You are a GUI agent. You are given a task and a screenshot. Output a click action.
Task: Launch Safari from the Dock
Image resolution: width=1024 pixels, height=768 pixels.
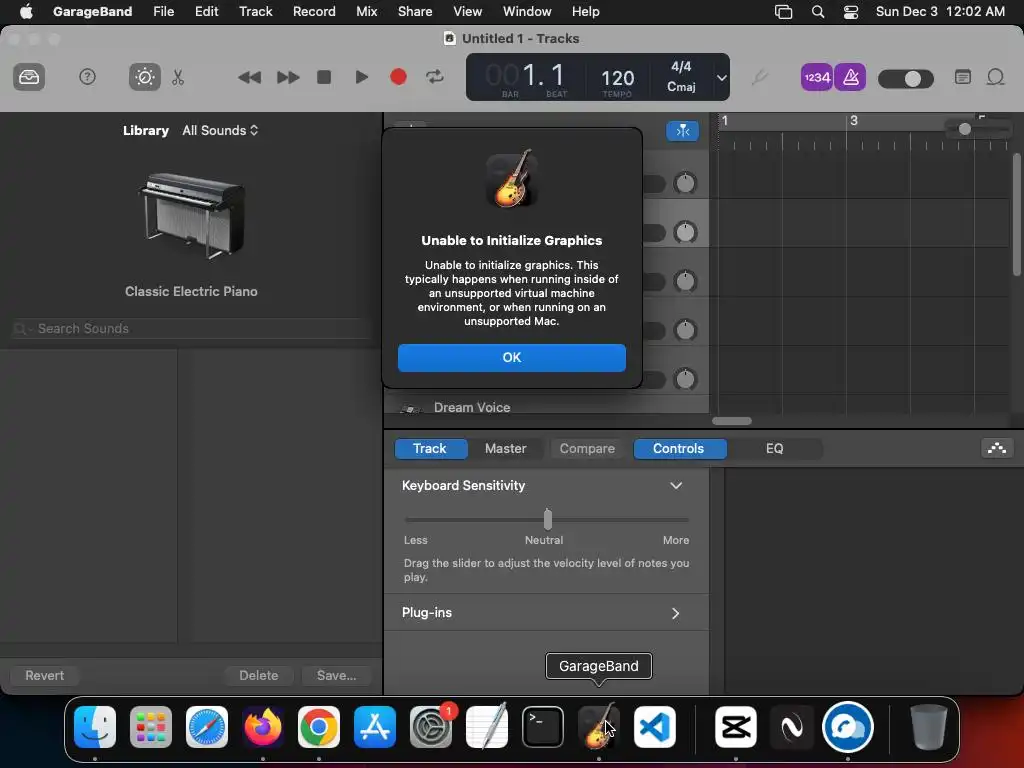207,727
